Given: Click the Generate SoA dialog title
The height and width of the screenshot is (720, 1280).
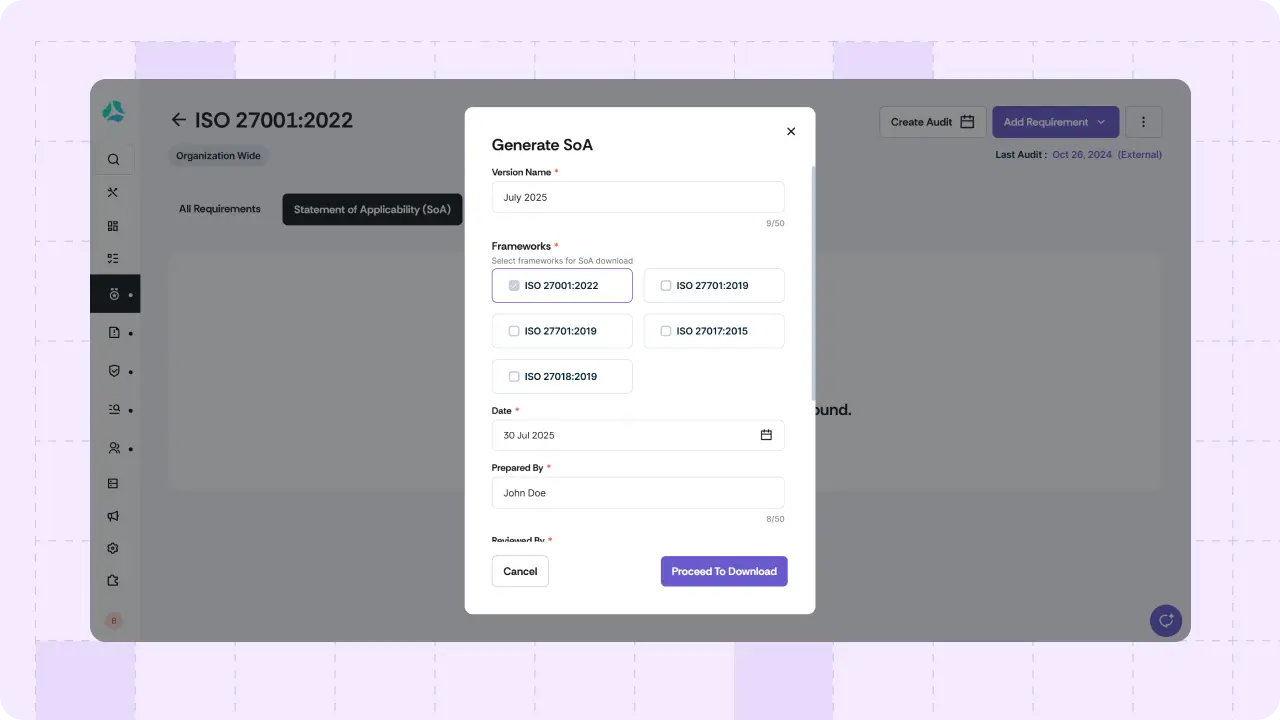Looking at the screenshot, I should 542,145.
